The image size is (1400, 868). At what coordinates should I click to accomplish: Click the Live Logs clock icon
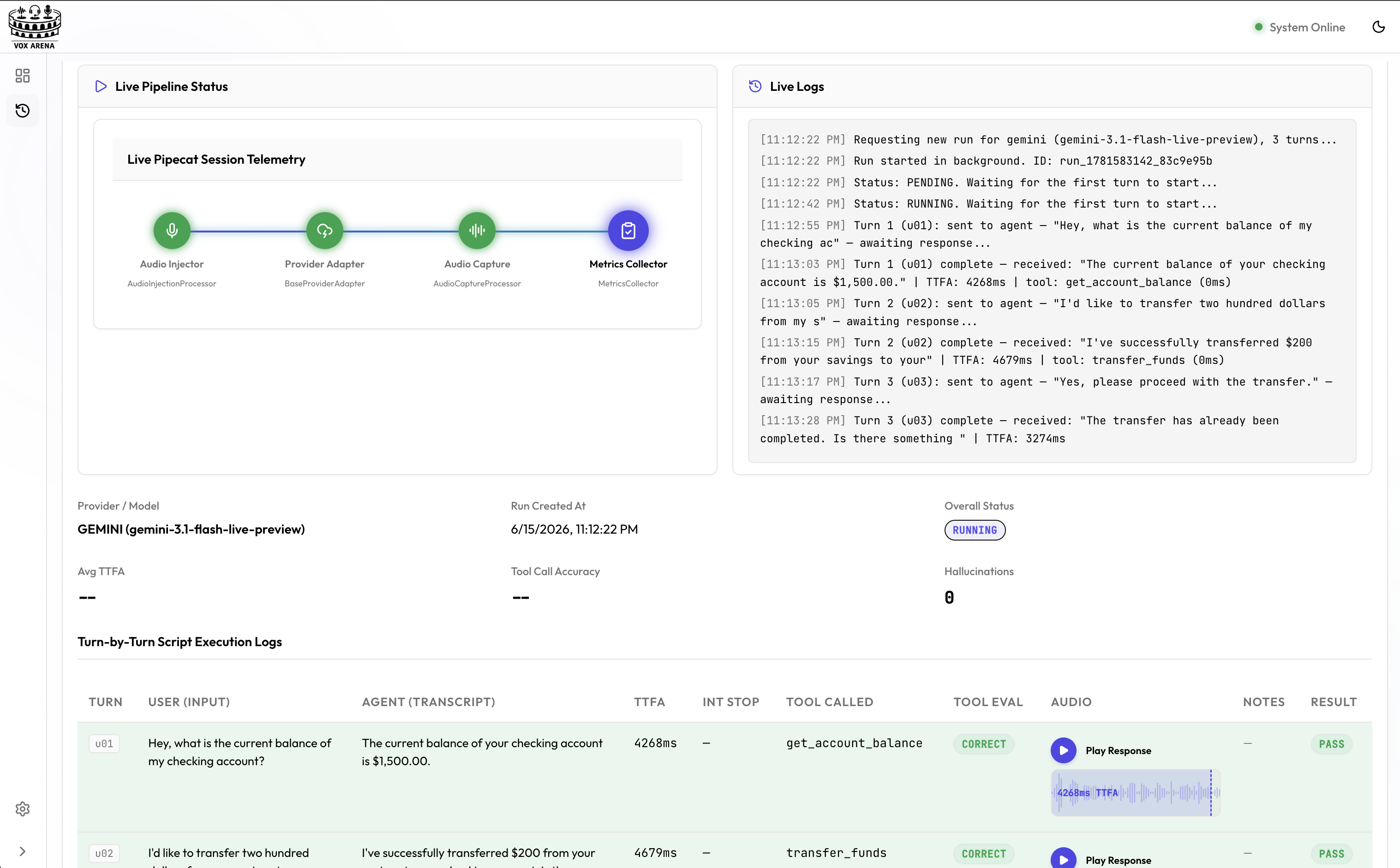point(755,86)
